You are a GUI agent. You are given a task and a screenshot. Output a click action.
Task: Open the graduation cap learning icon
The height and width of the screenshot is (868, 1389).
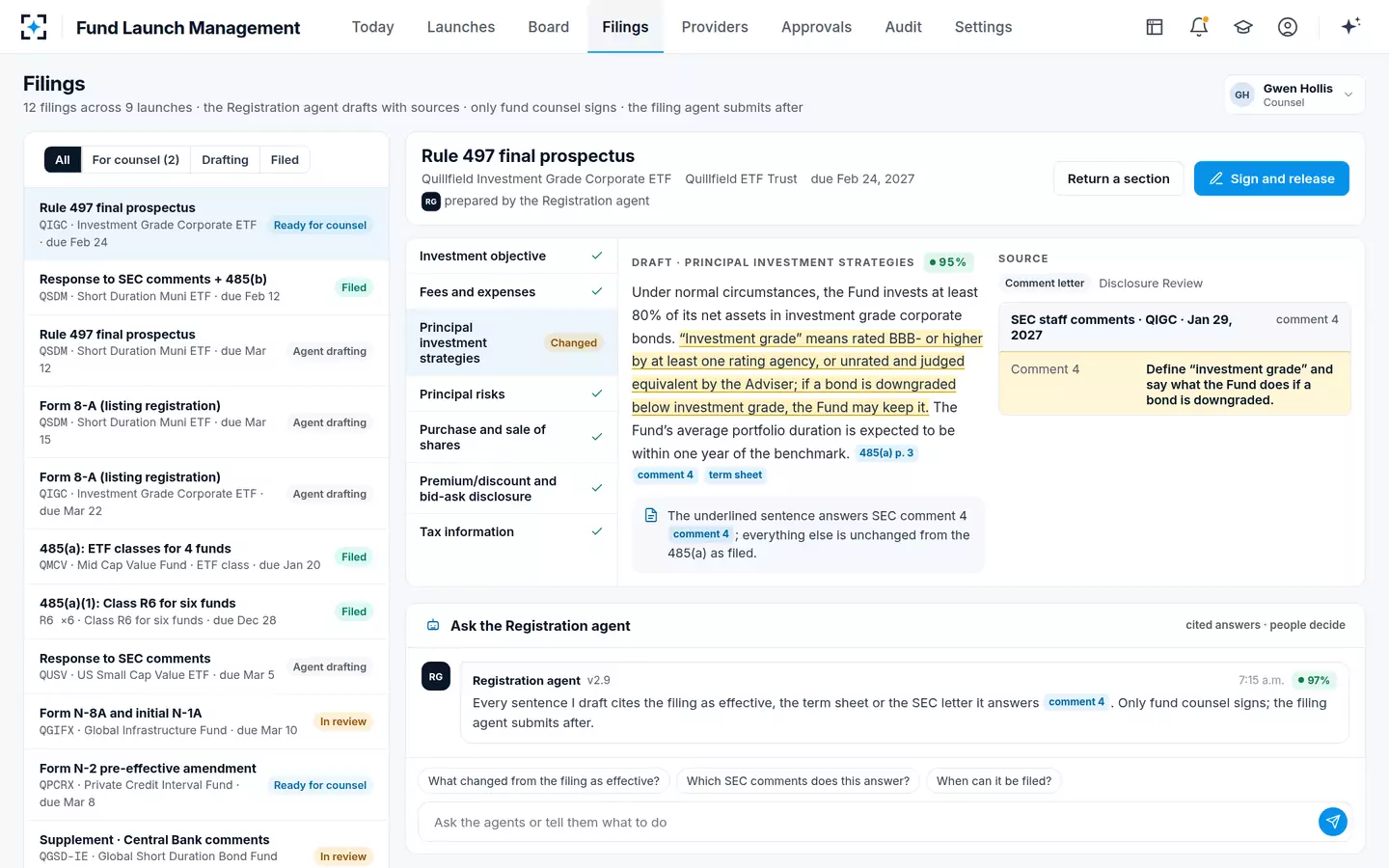(x=1243, y=27)
